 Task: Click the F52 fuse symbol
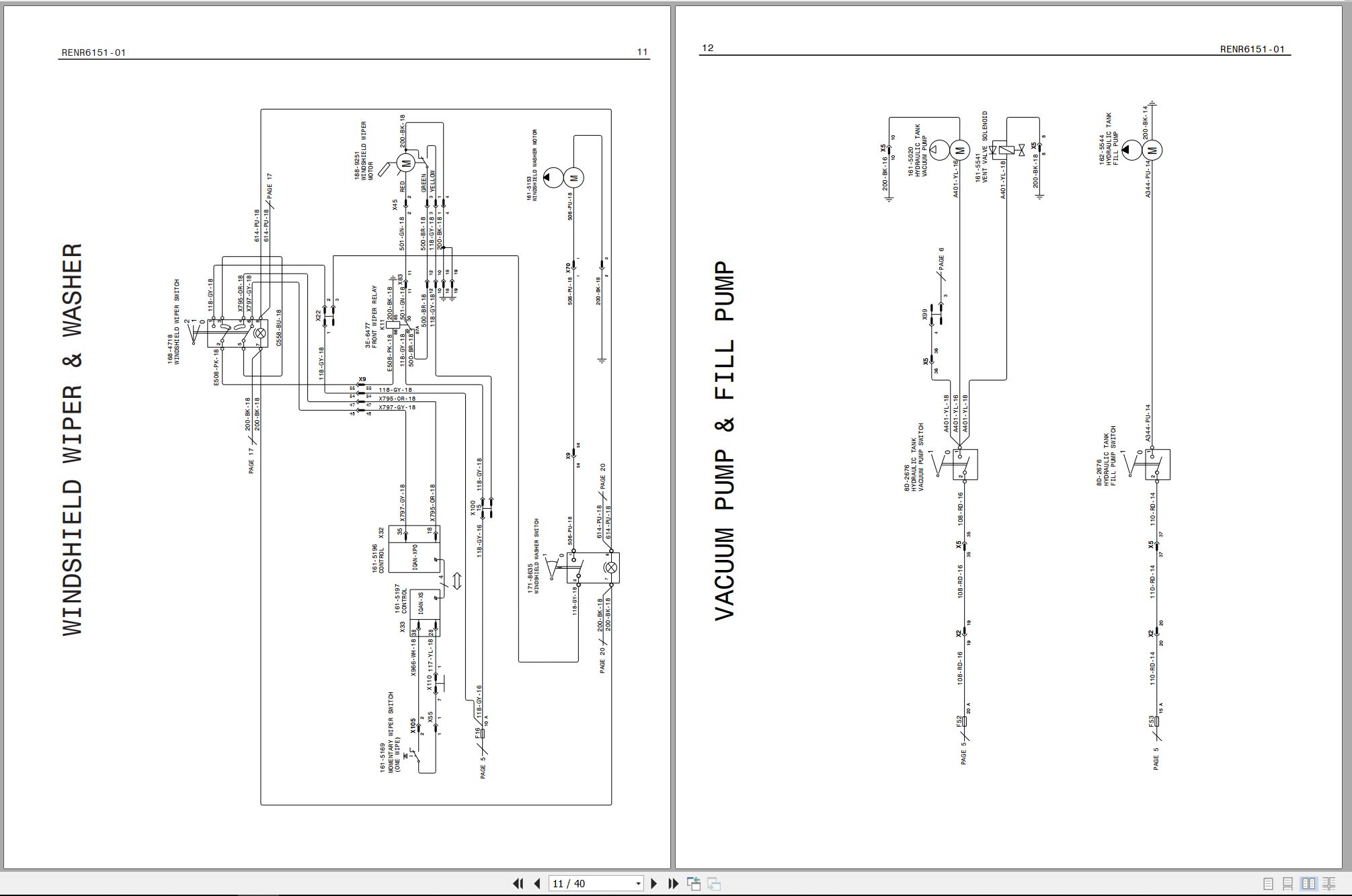coord(964,722)
